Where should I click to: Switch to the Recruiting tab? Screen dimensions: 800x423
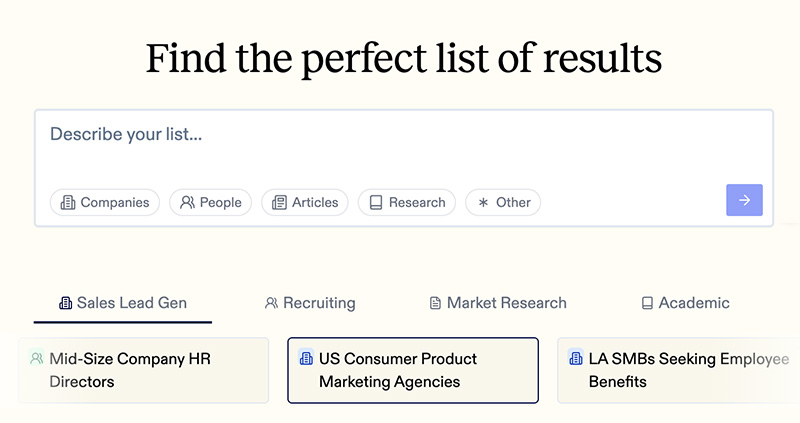pos(310,303)
